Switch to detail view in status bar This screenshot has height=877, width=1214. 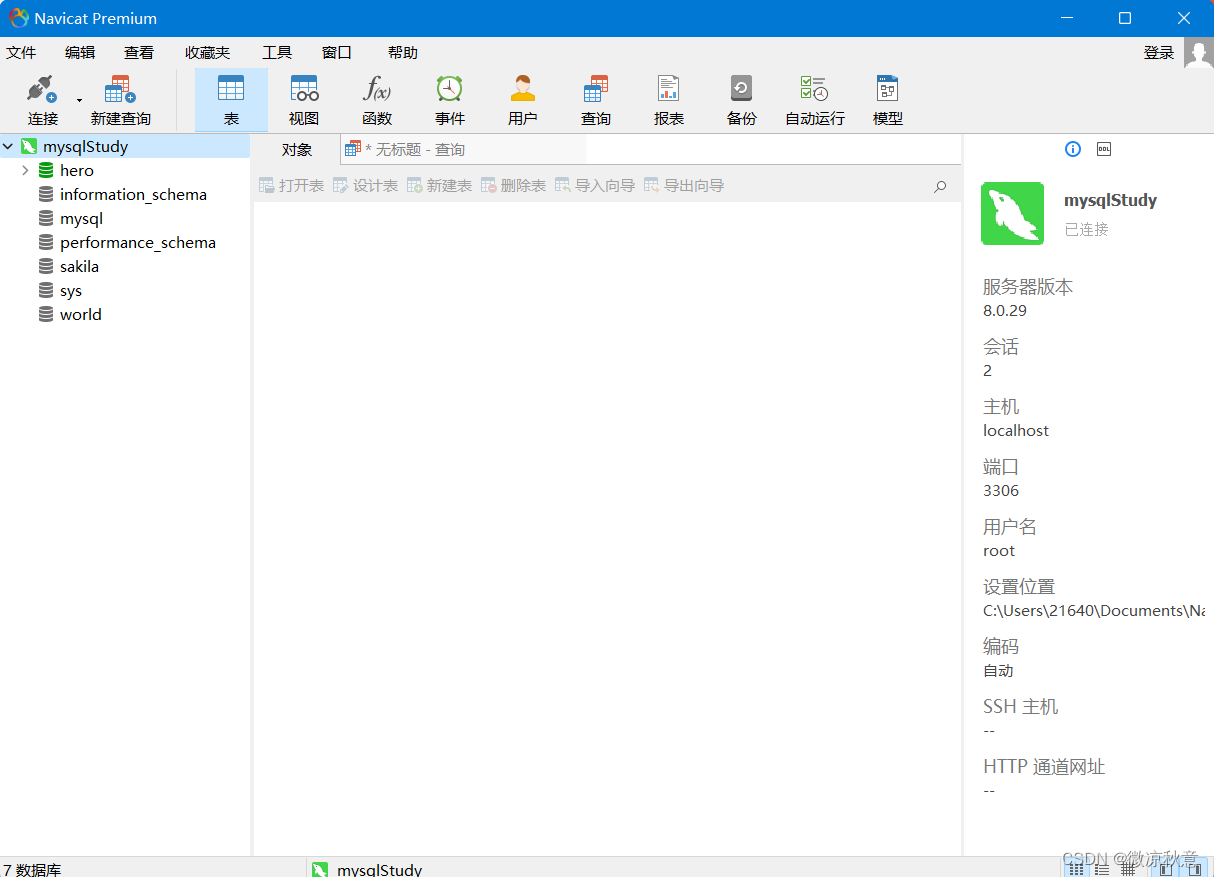click(x=1102, y=869)
